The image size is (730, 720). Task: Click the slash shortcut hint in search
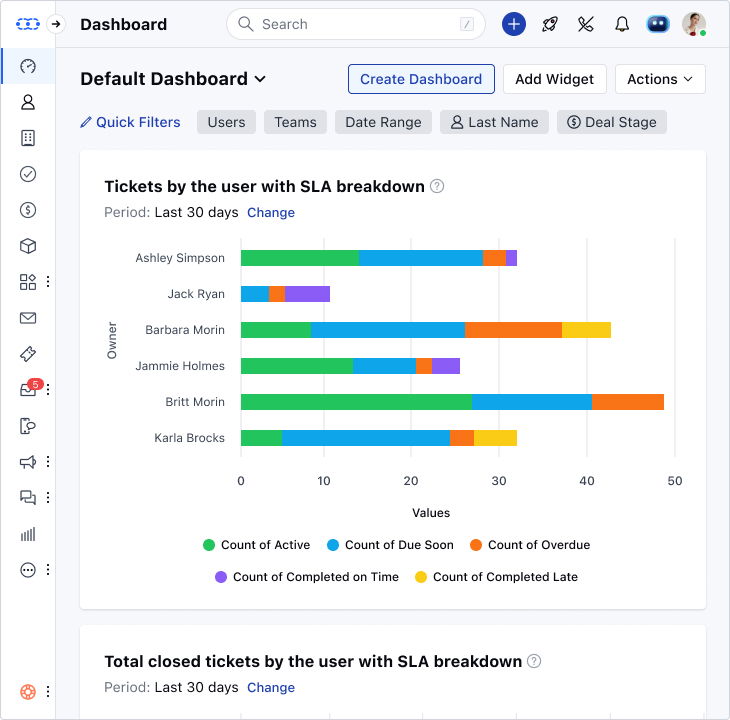(467, 24)
